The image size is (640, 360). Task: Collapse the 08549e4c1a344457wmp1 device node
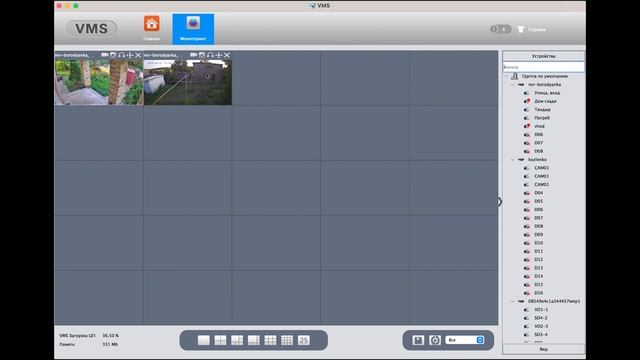tap(513, 301)
